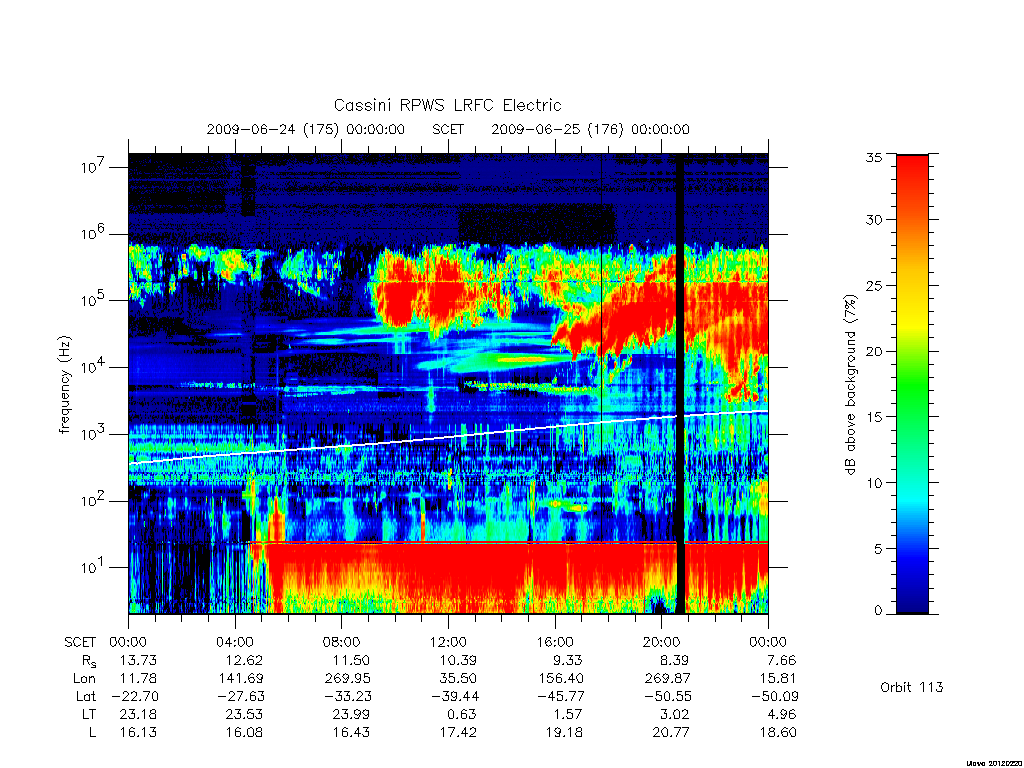Click the start date '2009-06-24 (175) 00:00:00'

tap(306, 129)
